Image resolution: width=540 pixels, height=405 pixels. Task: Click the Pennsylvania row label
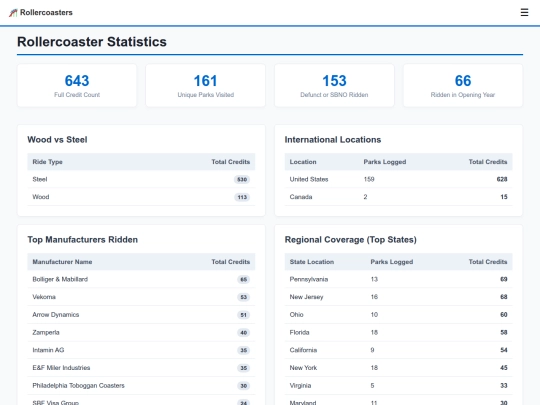click(309, 279)
